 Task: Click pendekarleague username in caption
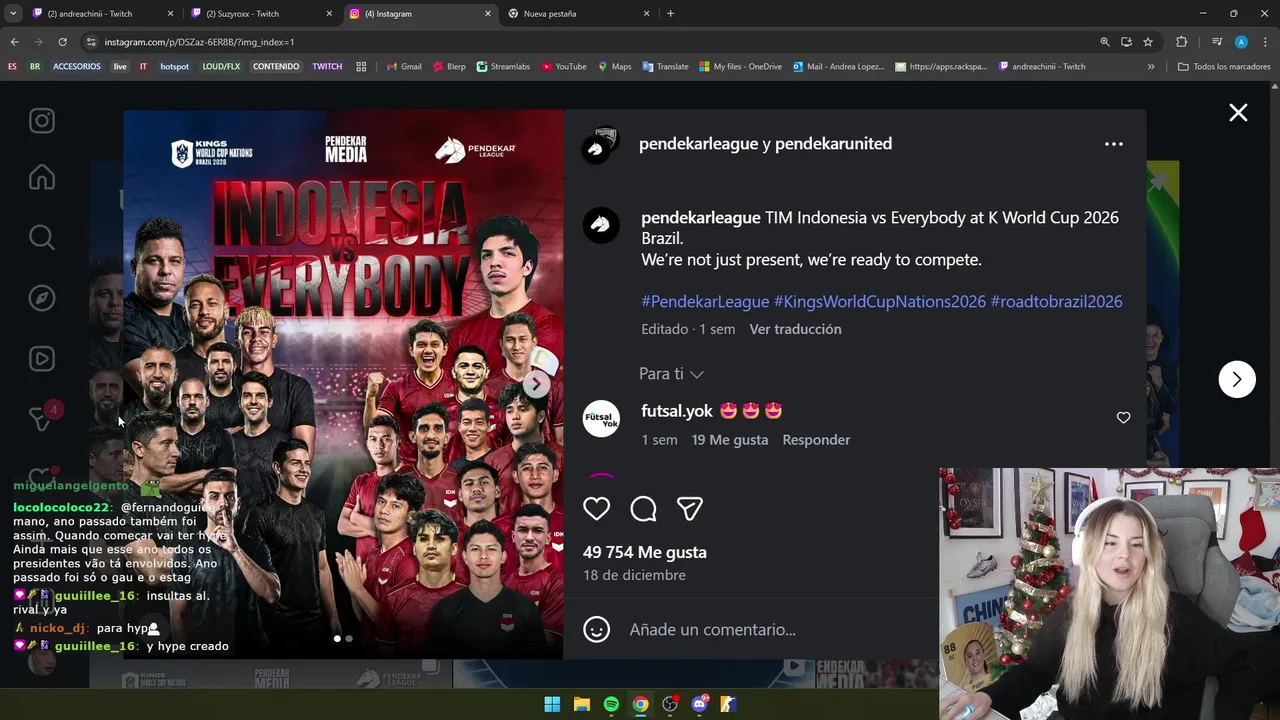point(701,217)
